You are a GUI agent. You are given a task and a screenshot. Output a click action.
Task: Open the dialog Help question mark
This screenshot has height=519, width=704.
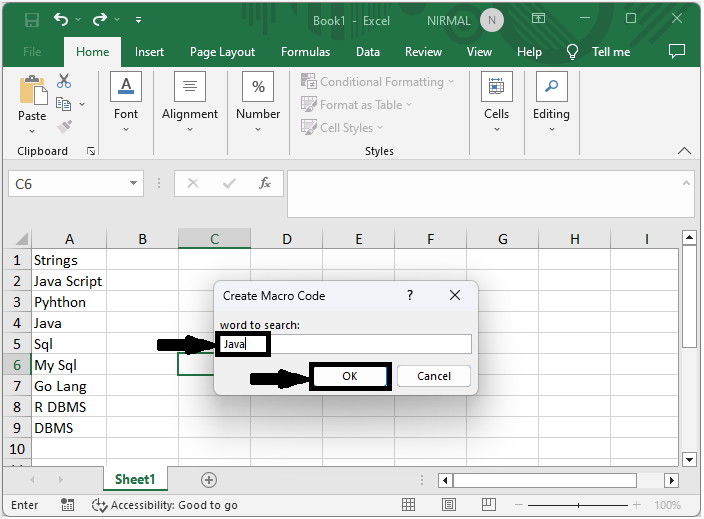click(x=410, y=296)
